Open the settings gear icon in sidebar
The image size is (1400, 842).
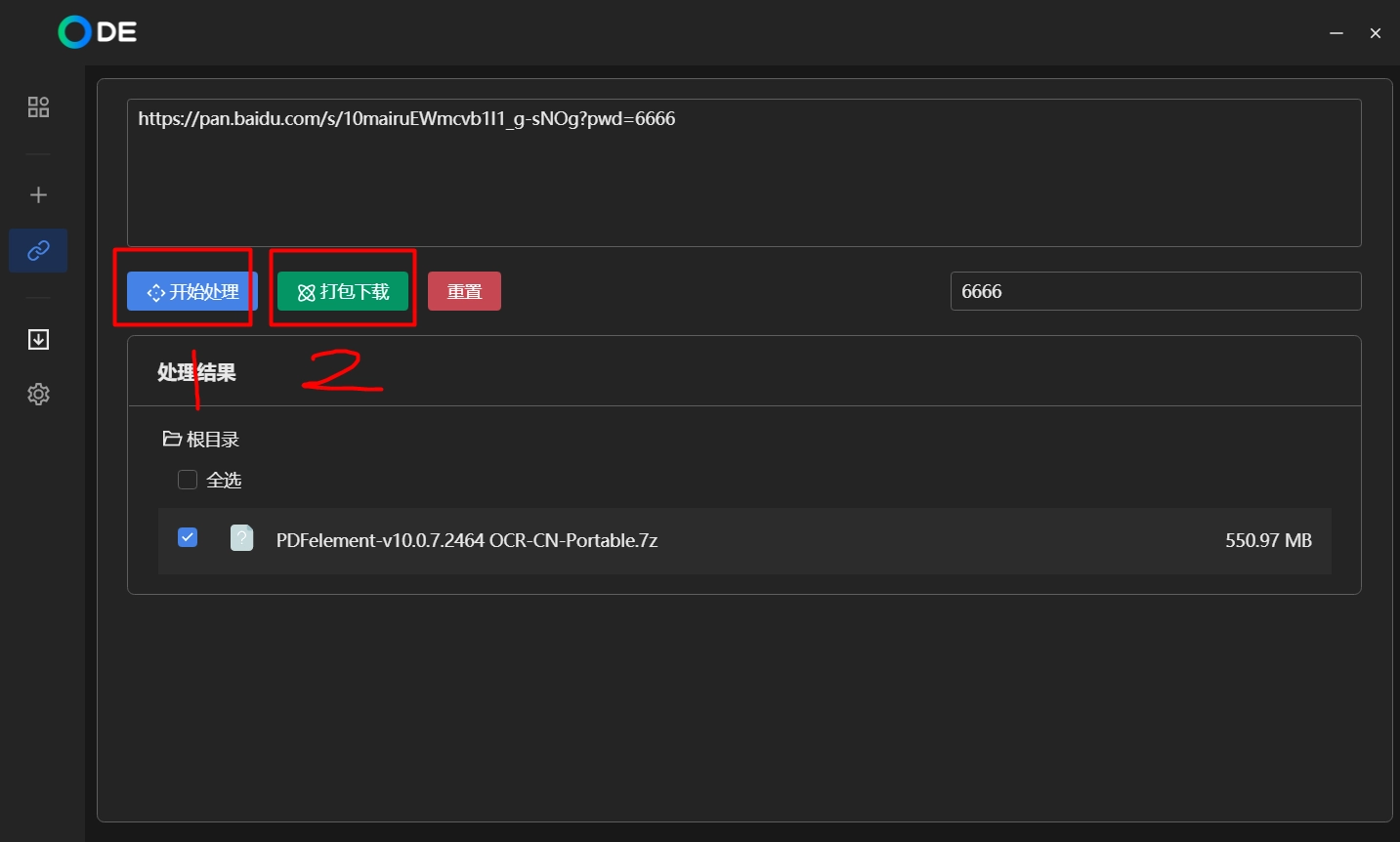(x=38, y=395)
